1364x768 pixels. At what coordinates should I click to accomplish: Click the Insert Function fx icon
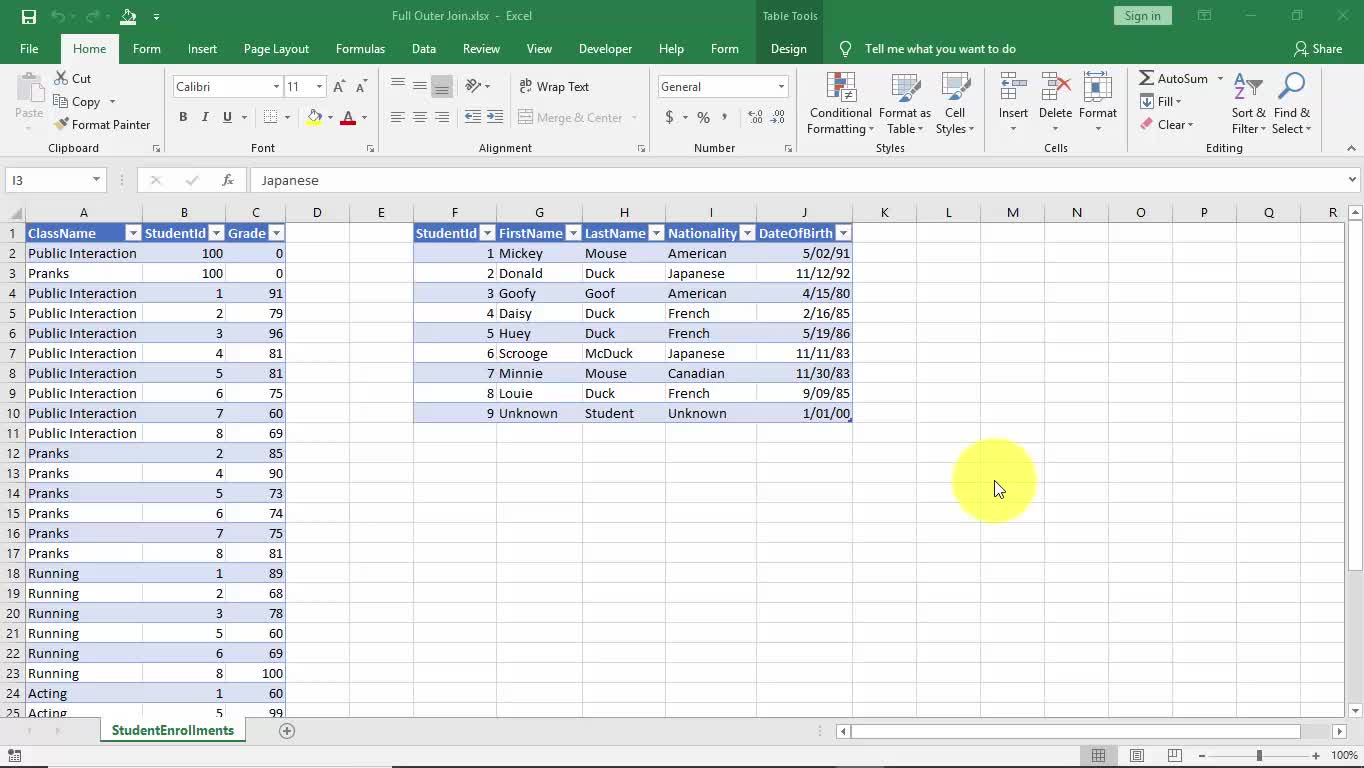click(x=228, y=180)
